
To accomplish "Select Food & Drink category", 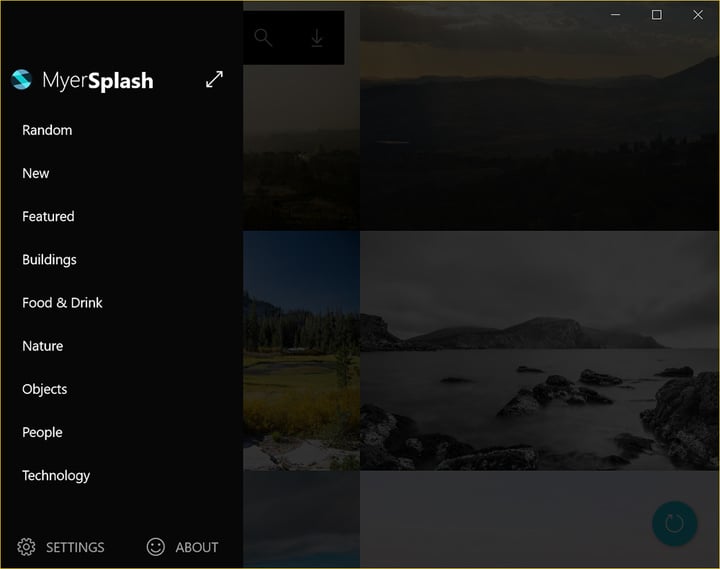I will [x=62, y=303].
